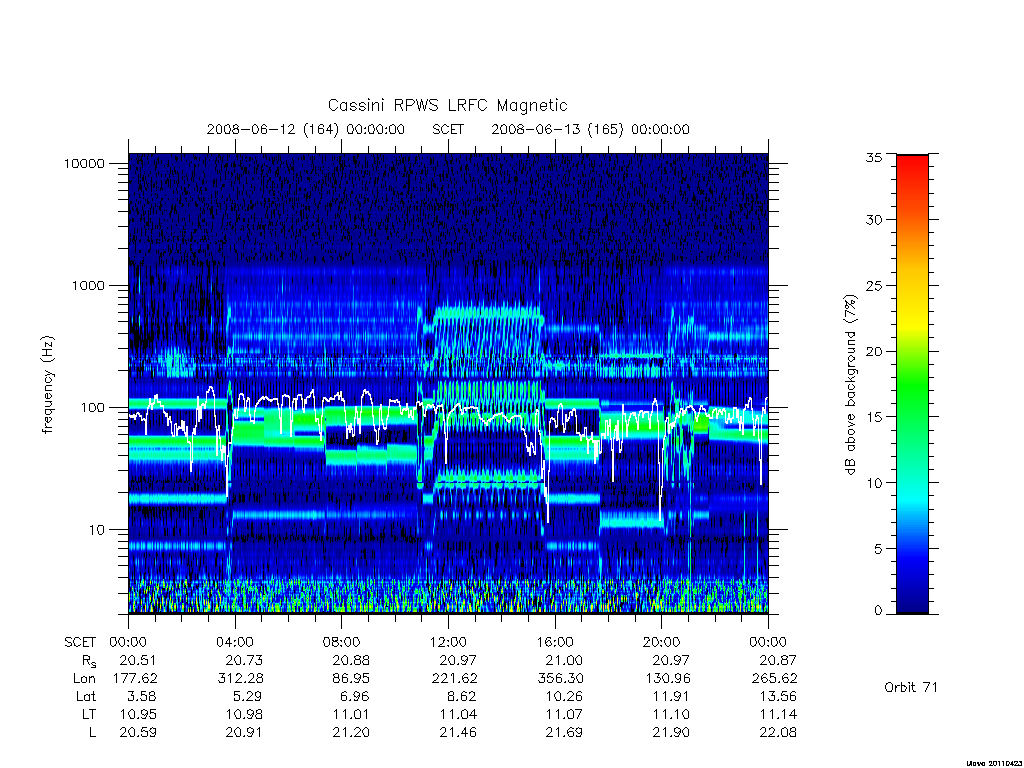Click the 15 value on color bar
The height and width of the screenshot is (768, 1024).
coord(874,417)
